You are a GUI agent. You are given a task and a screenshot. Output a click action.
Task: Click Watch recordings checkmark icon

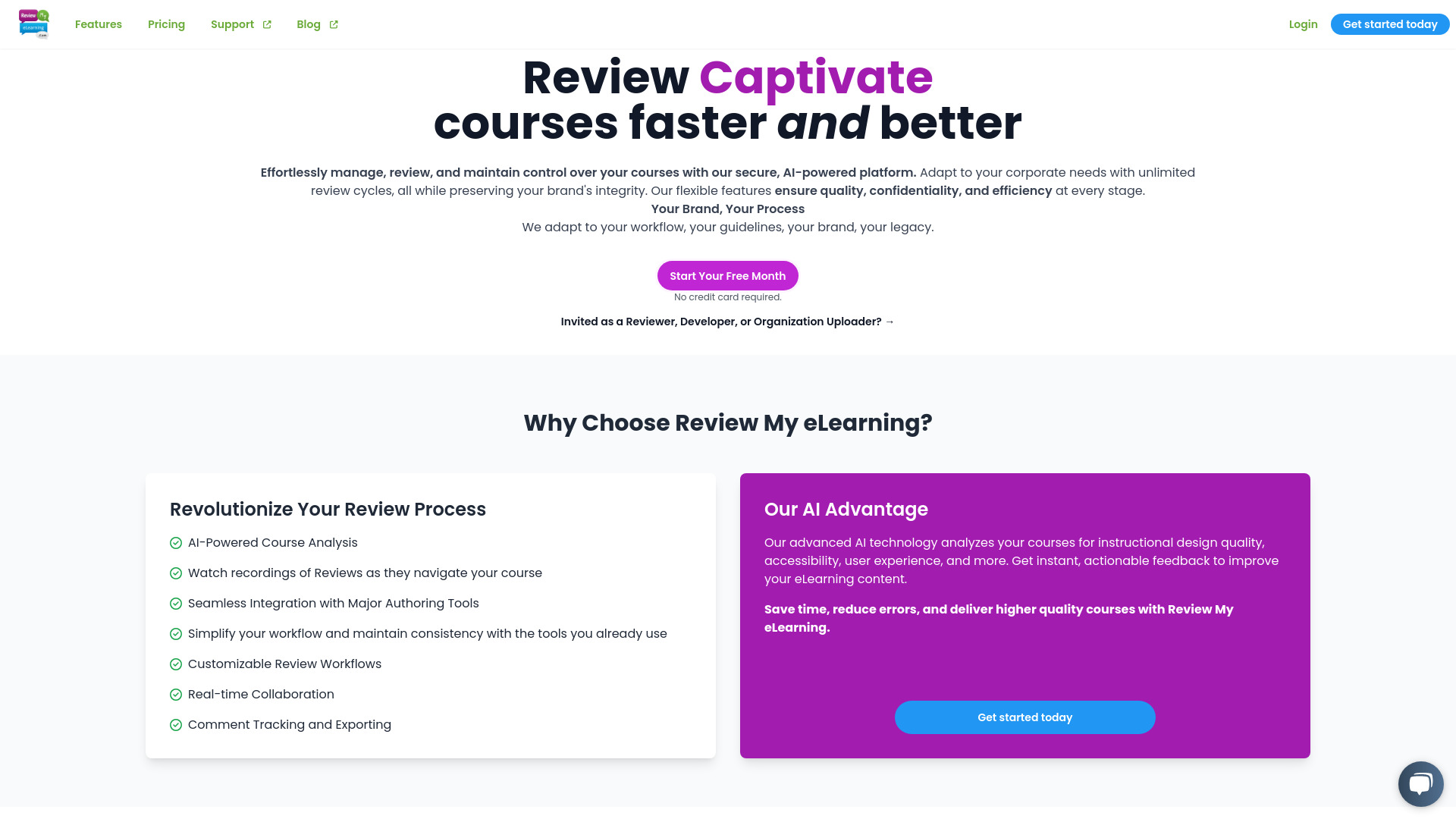pos(176,573)
